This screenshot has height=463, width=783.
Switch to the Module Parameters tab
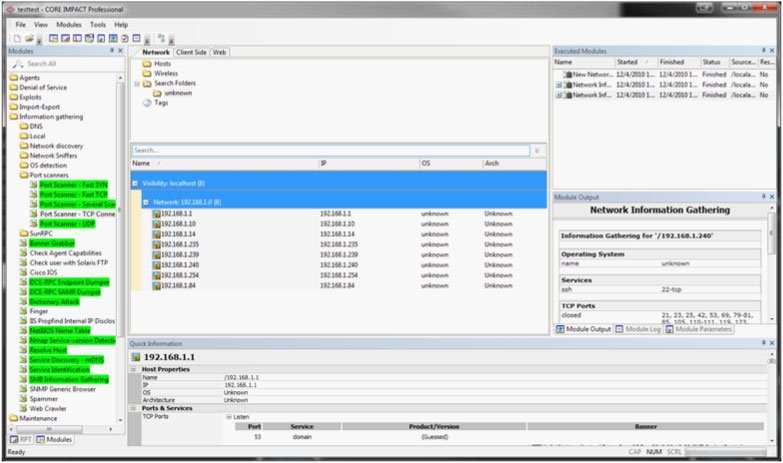(x=699, y=329)
